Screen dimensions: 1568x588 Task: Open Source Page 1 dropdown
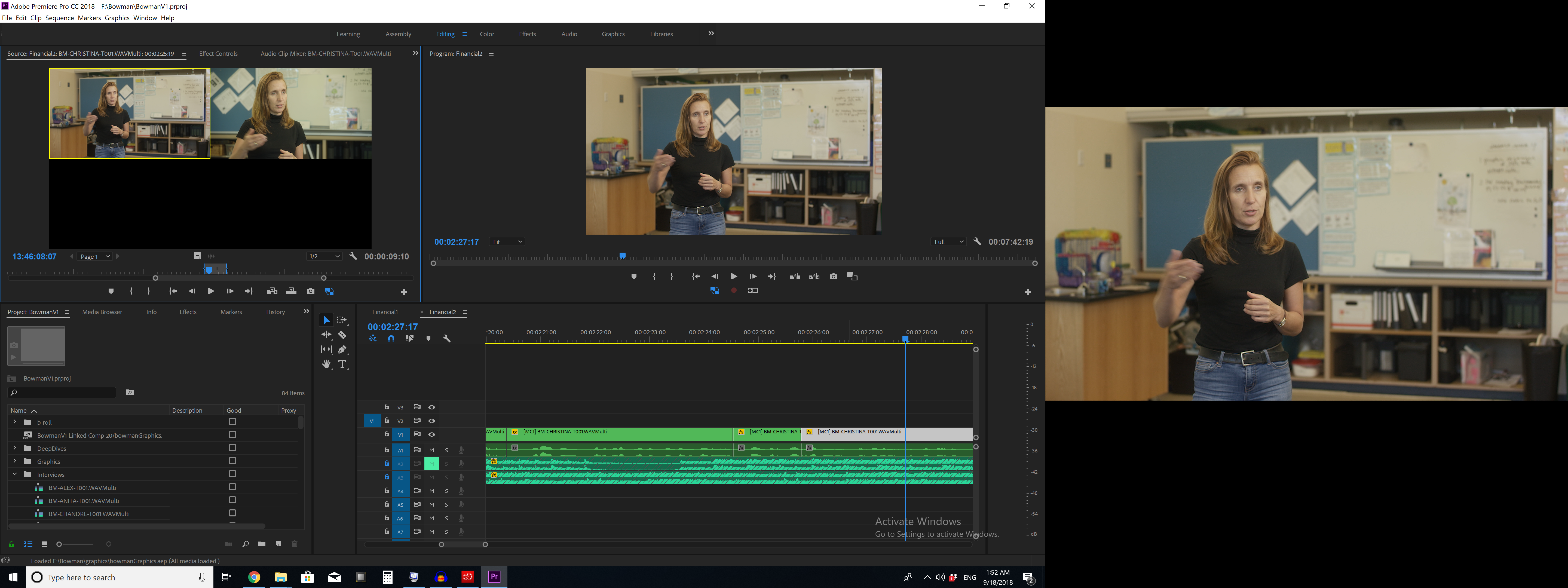point(95,256)
